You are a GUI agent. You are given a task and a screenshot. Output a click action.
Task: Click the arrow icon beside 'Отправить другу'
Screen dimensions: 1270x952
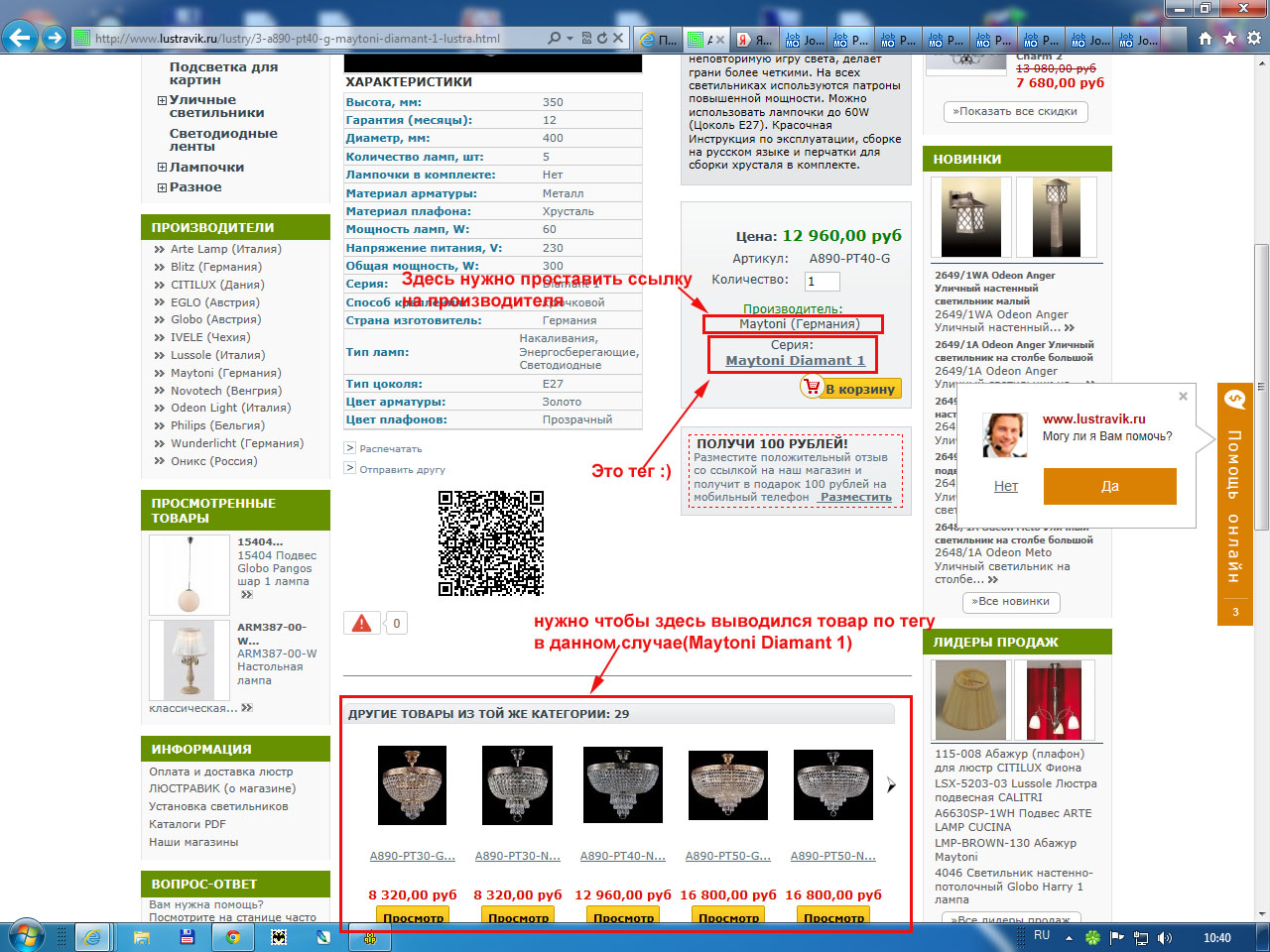click(350, 468)
